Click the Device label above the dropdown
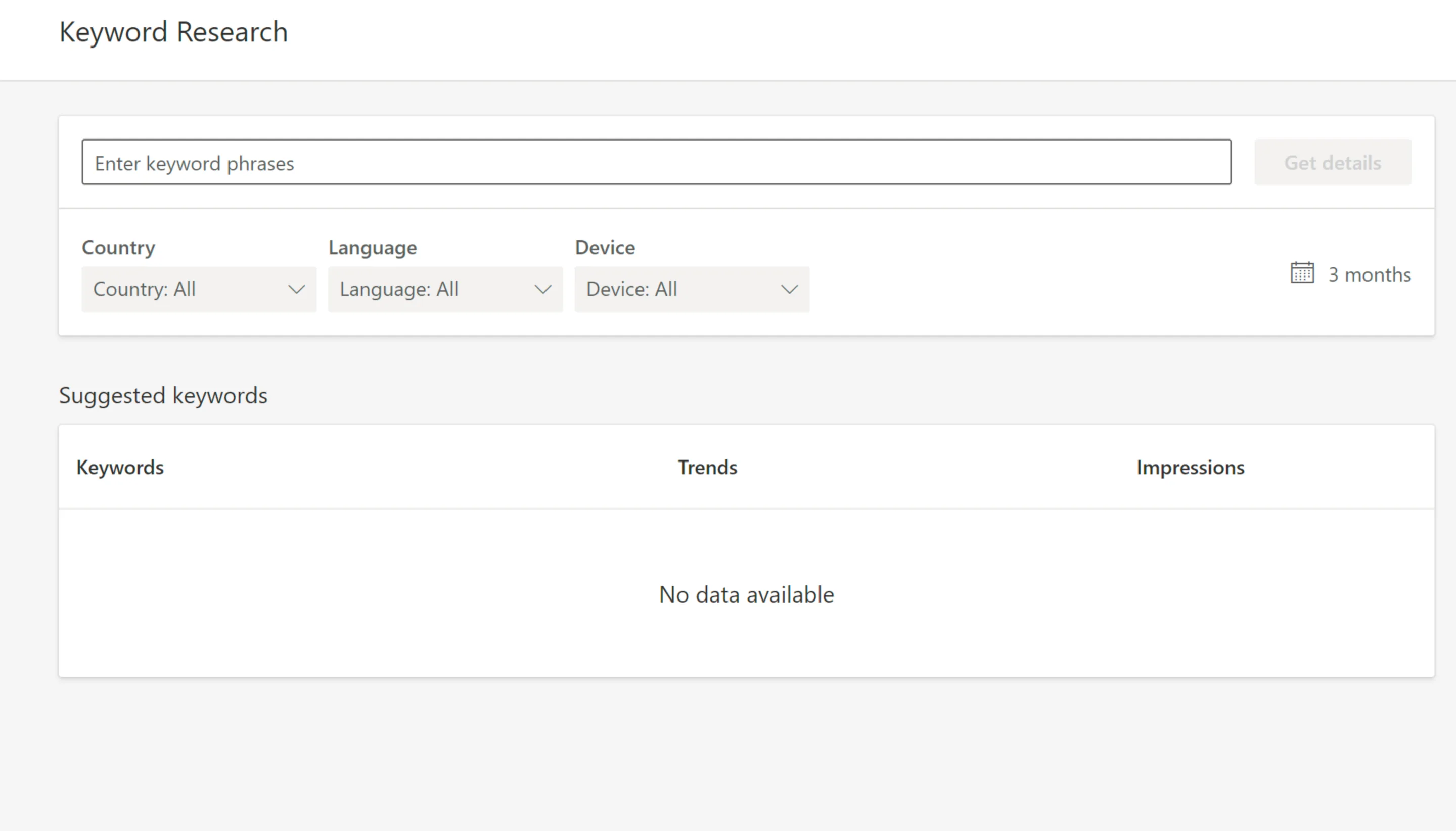 click(x=605, y=248)
